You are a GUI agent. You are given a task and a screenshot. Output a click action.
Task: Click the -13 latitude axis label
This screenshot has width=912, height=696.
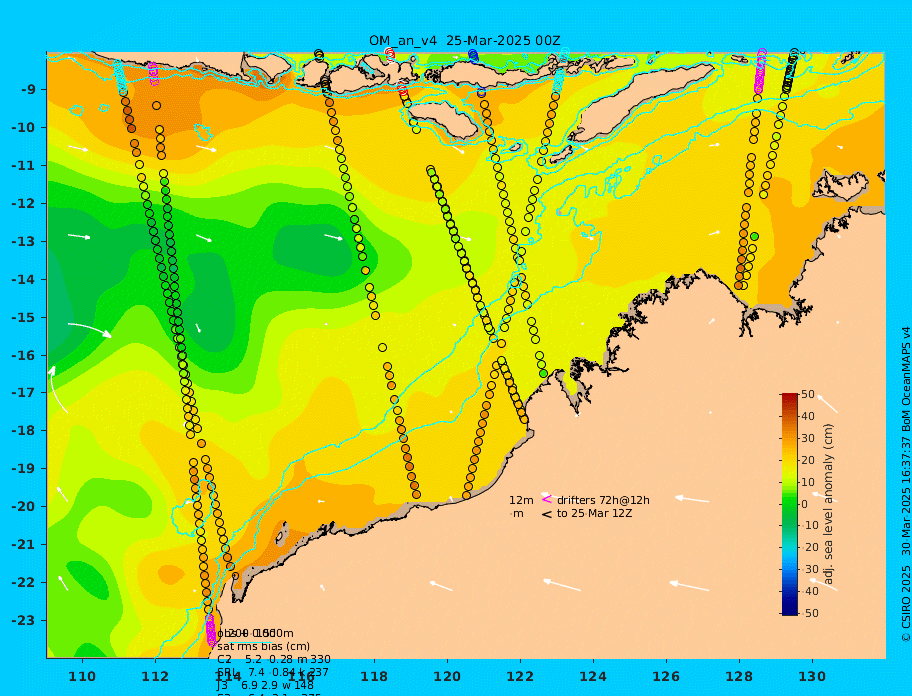click(23, 241)
